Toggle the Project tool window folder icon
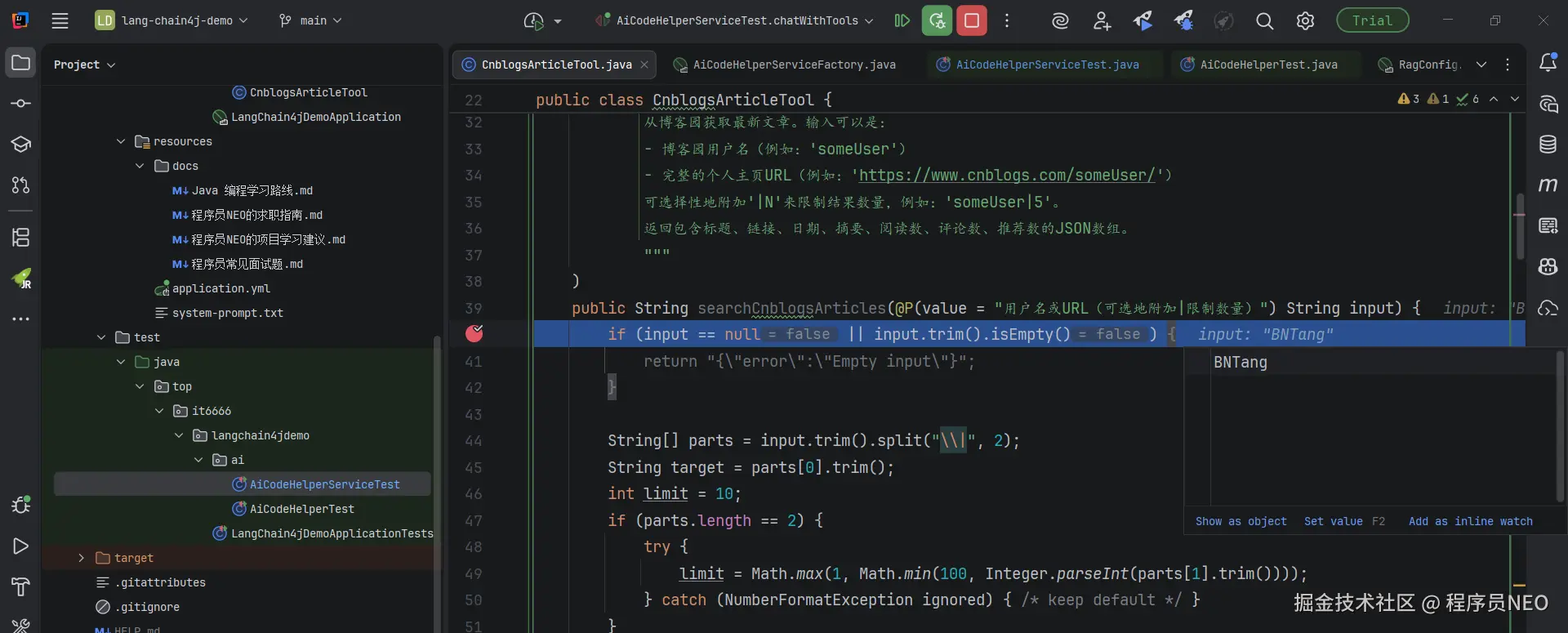 [21, 63]
